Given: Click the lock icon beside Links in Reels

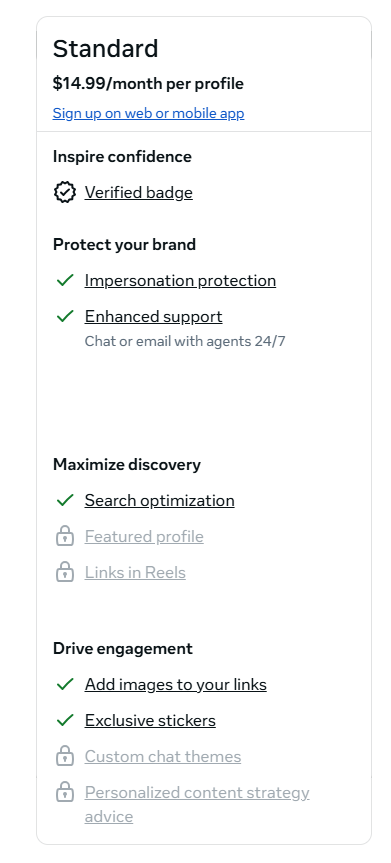Looking at the screenshot, I should (x=65, y=572).
